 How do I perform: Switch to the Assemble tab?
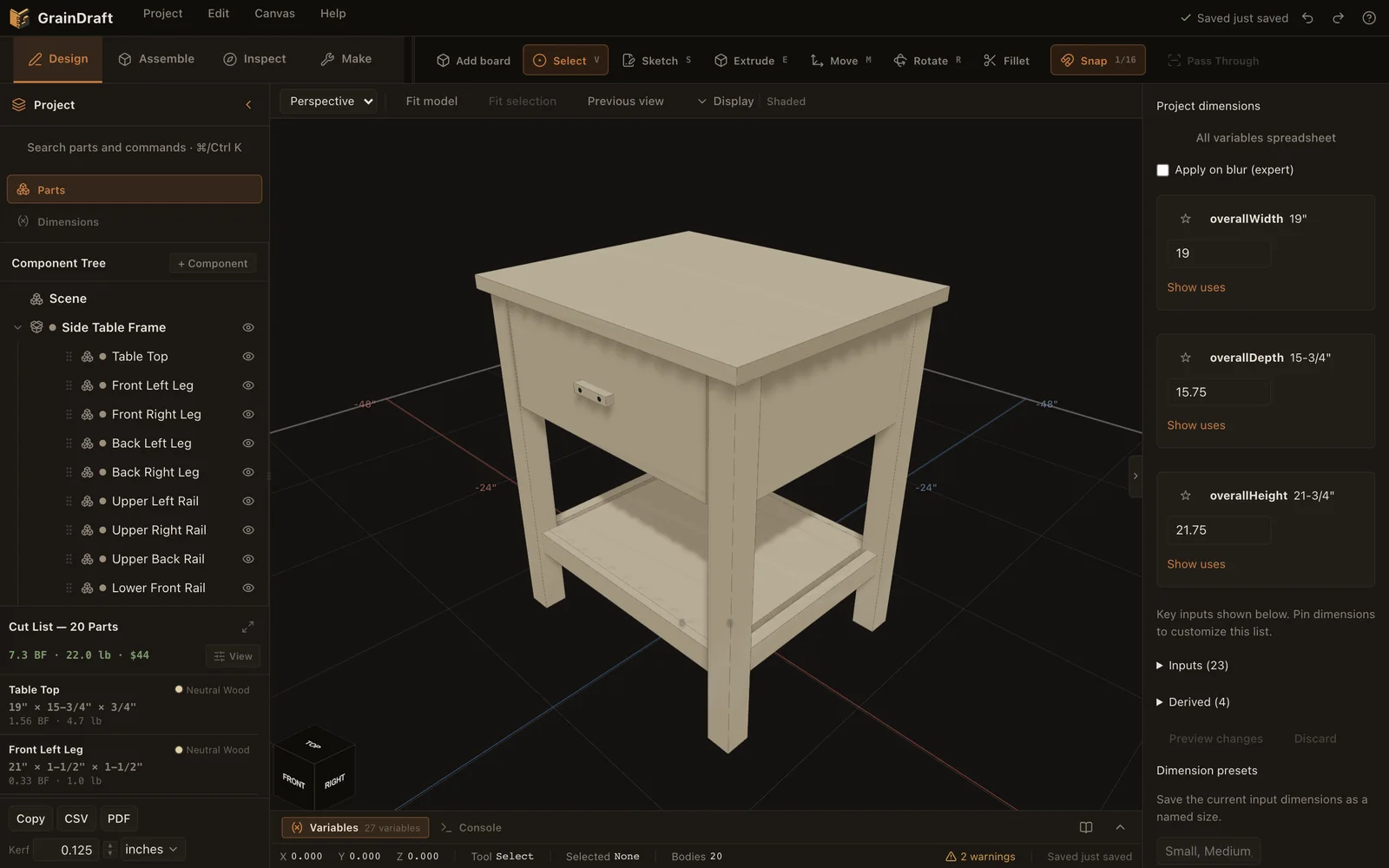point(156,59)
